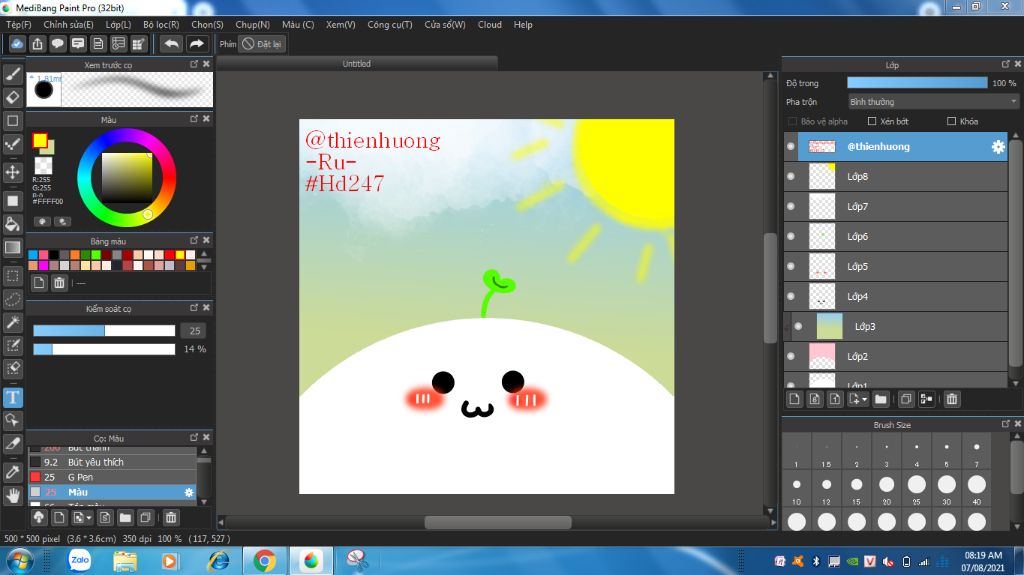Click the Redo arrow
The width and height of the screenshot is (1024, 575).
(196, 44)
